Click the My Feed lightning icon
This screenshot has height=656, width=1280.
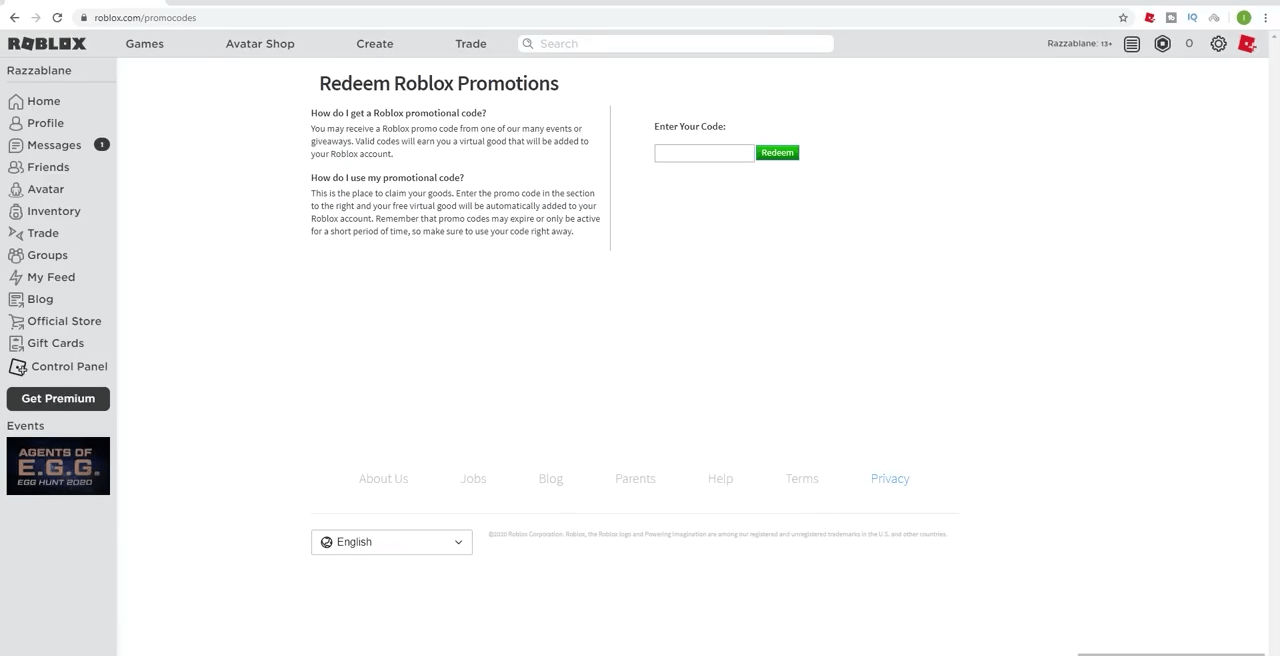tap(15, 277)
